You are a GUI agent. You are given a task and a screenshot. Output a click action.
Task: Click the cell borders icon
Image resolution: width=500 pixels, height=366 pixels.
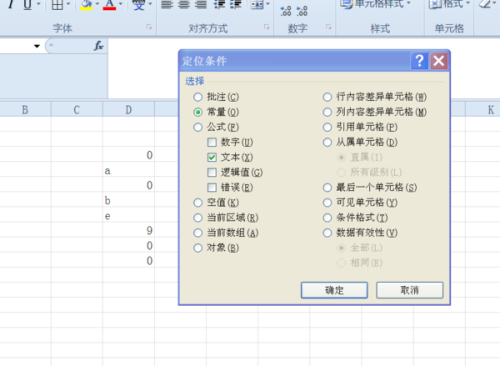pos(57,5)
